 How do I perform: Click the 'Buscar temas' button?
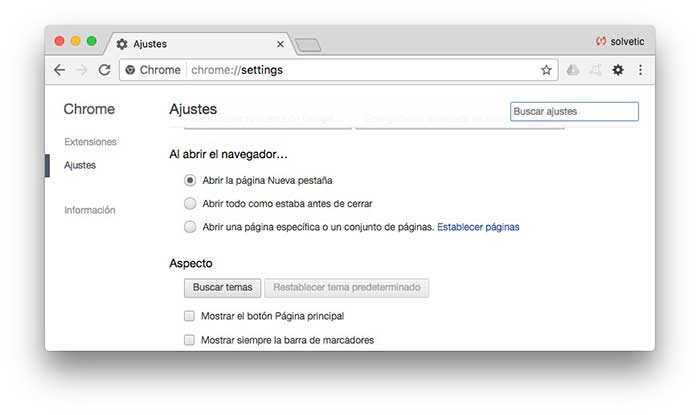[223, 288]
